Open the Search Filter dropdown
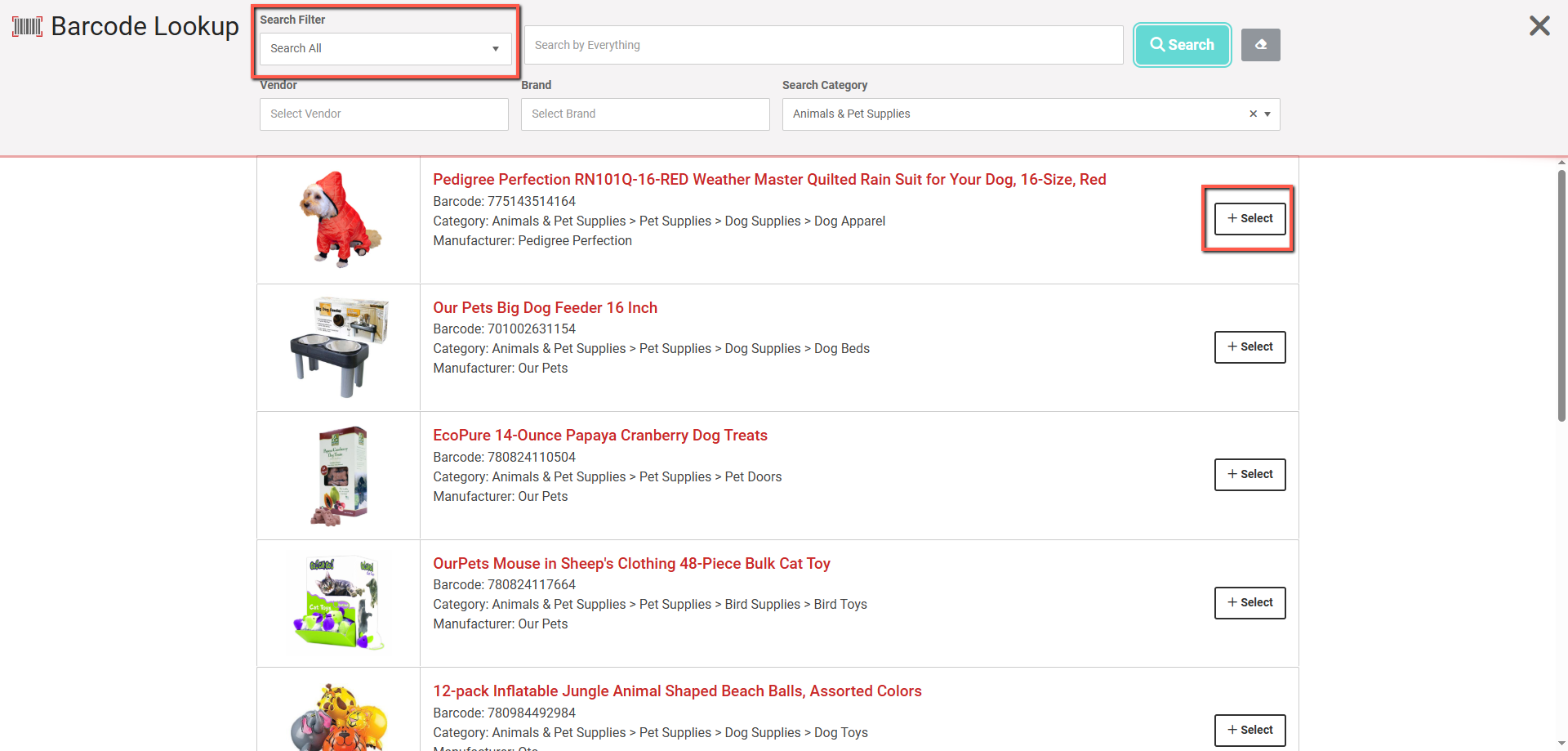This screenshot has width=1568, height=751. pyautogui.click(x=385, y=49)
